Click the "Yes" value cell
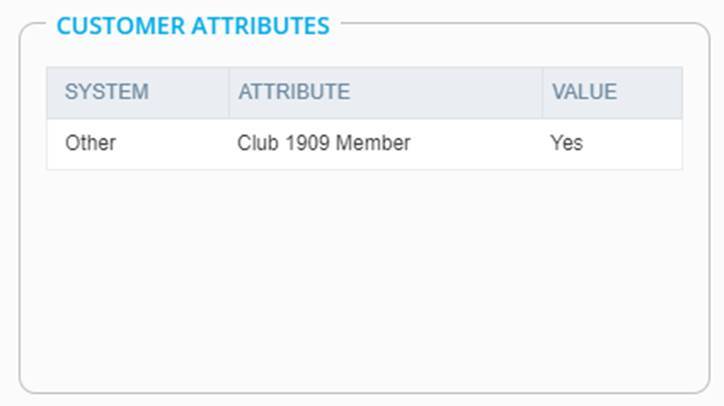 coord(566,143)
